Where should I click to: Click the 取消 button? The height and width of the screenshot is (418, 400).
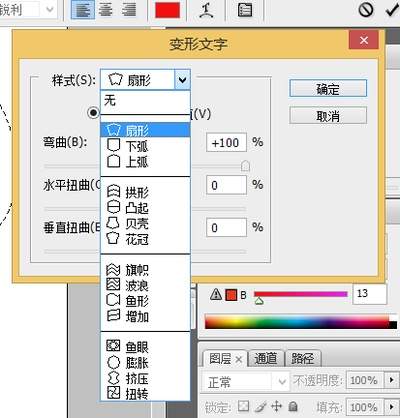(x=328, y=116)
